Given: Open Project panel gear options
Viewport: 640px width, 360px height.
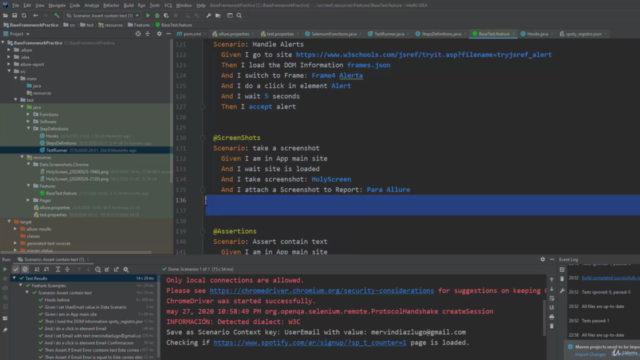Looking at the screenshot, I should pos(159,34).
